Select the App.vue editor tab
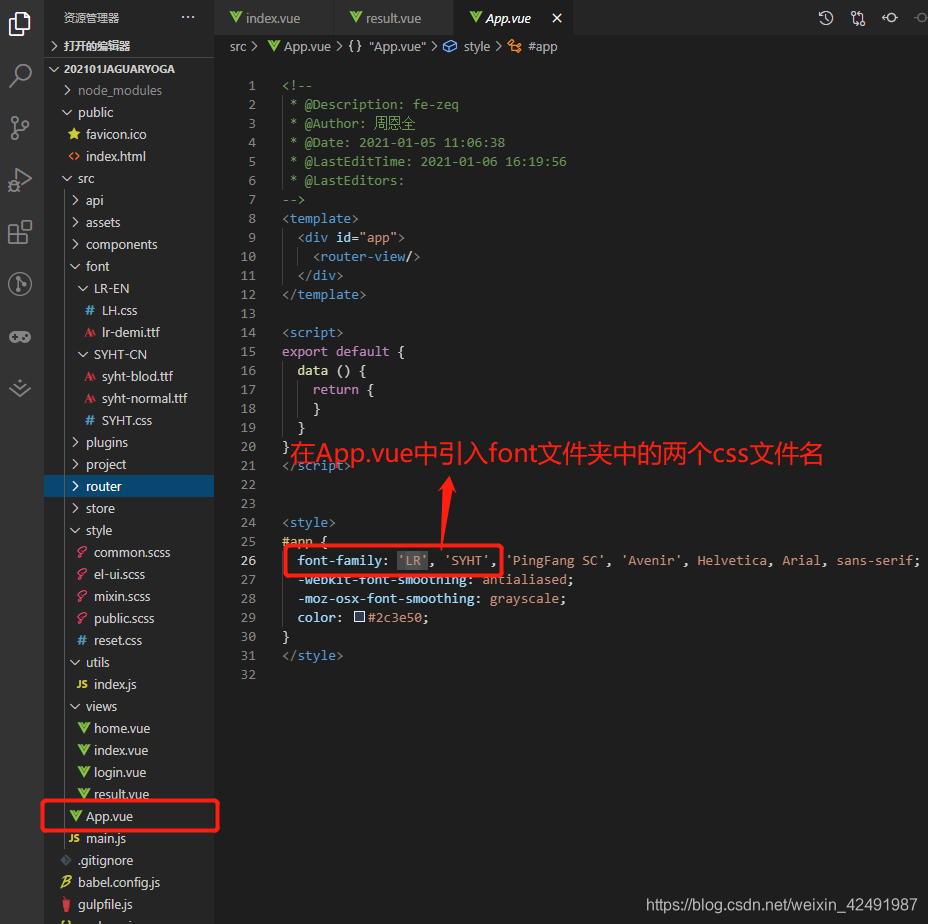This screenshot has height=924, width=928. [508, 18]
